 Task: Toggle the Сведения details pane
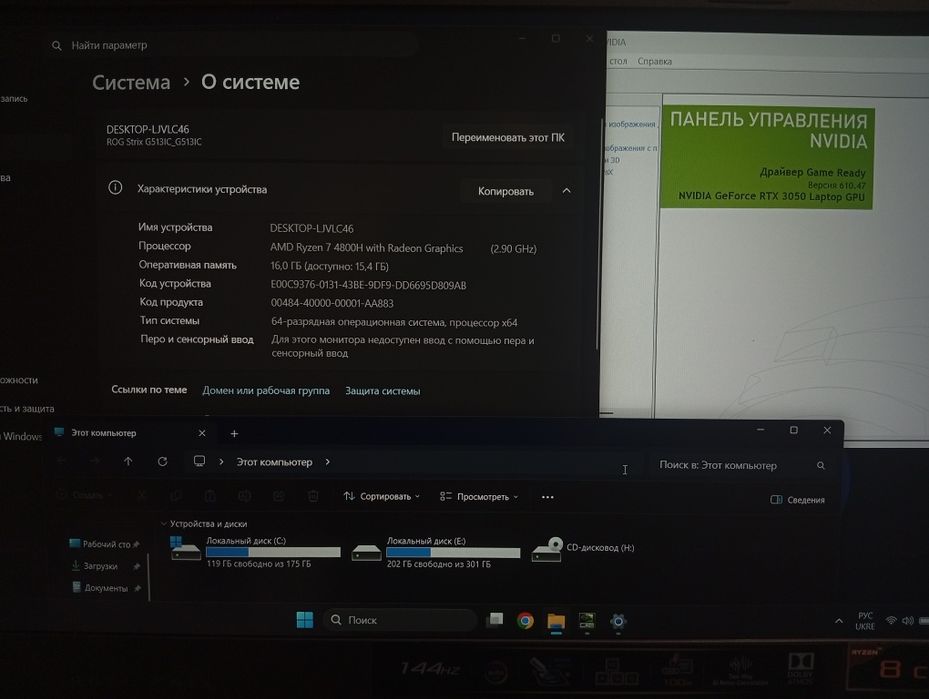coord(797,500)
